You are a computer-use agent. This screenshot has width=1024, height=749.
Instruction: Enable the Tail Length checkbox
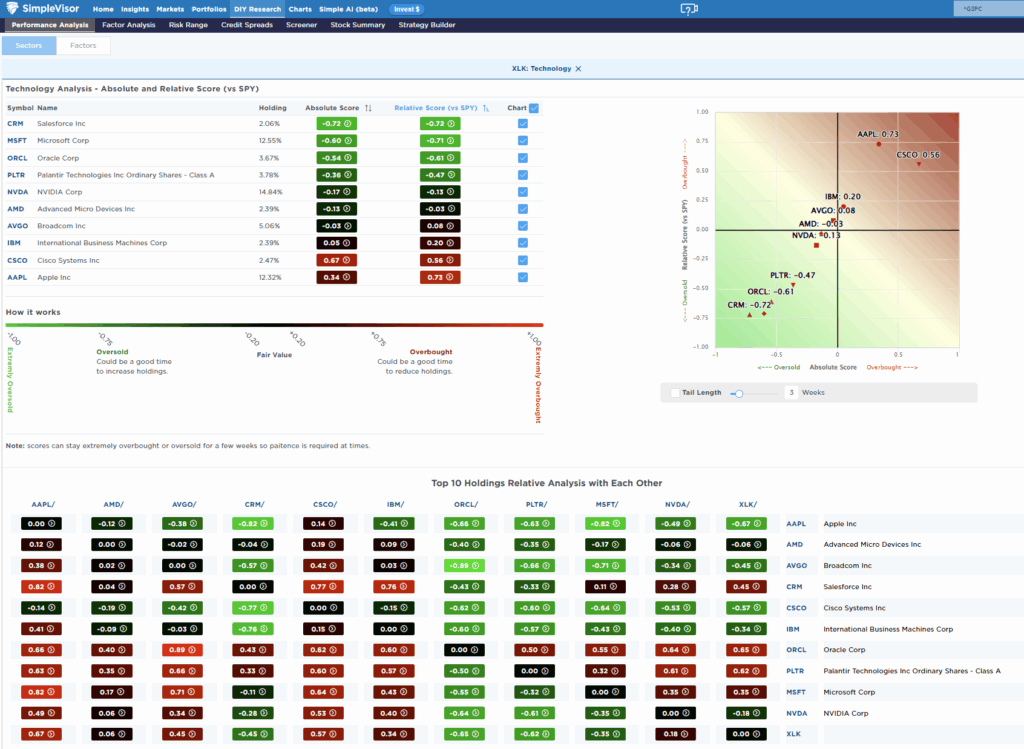point(675,392)
